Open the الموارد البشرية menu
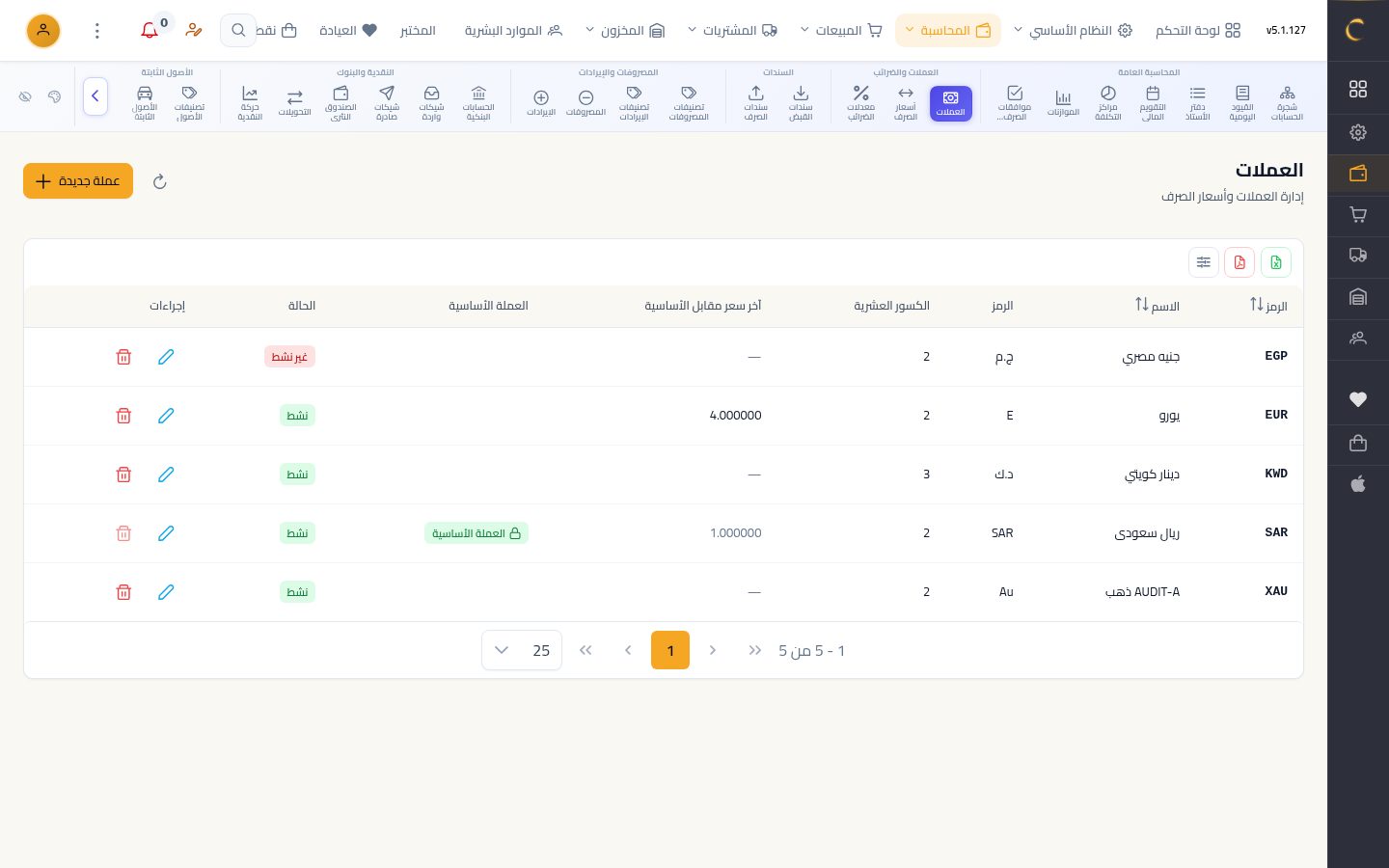This screenshot has width=1389, height=868. click(x=513, y=31)
